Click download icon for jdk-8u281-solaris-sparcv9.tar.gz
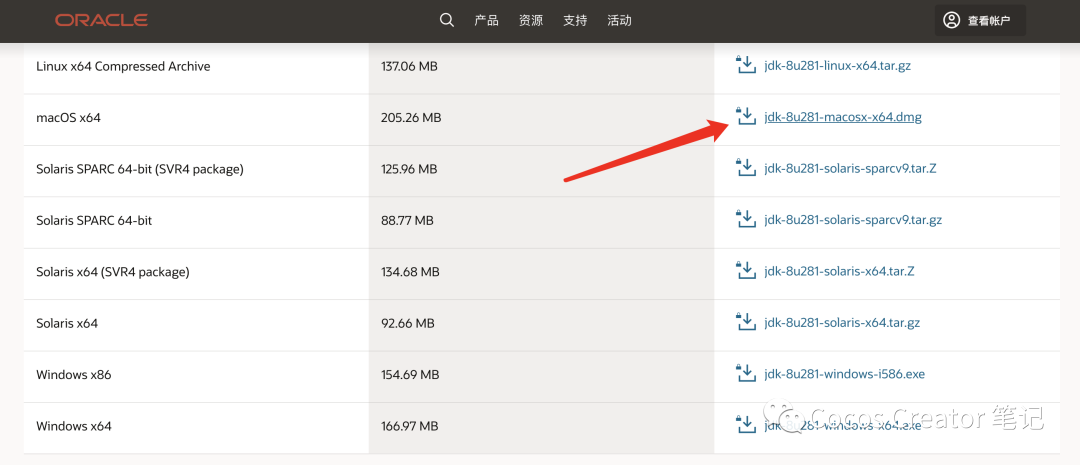Viewport: 1080px width, 465px height. click(x=746, y=220)
